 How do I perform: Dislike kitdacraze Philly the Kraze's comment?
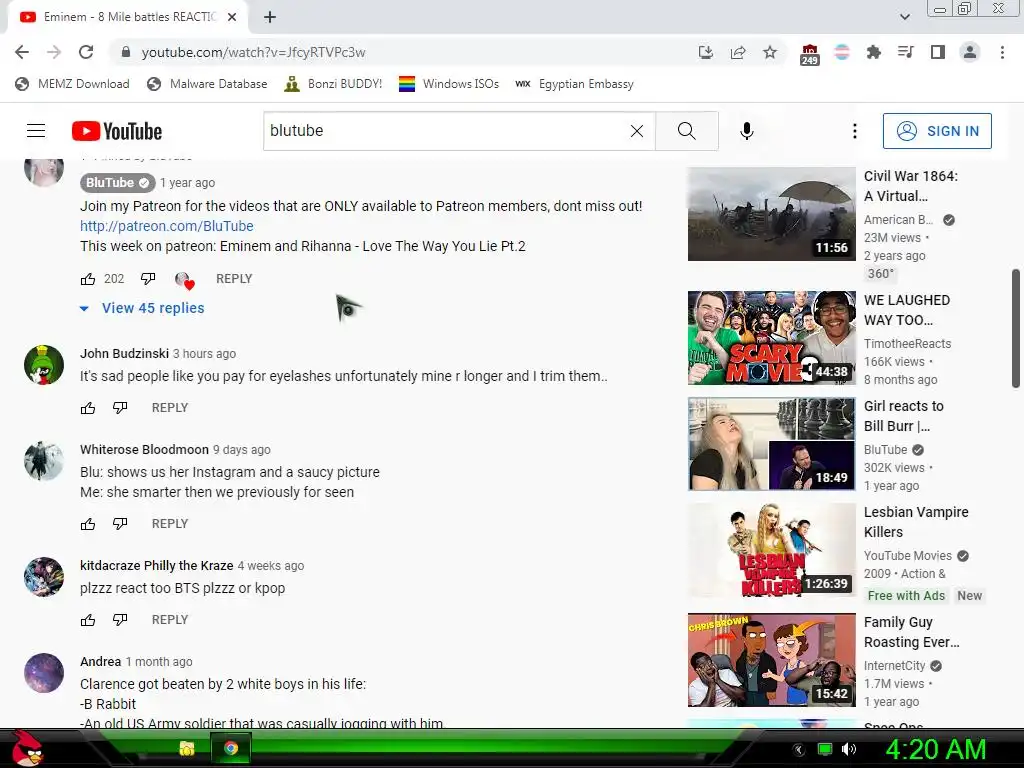click(120, 620)
